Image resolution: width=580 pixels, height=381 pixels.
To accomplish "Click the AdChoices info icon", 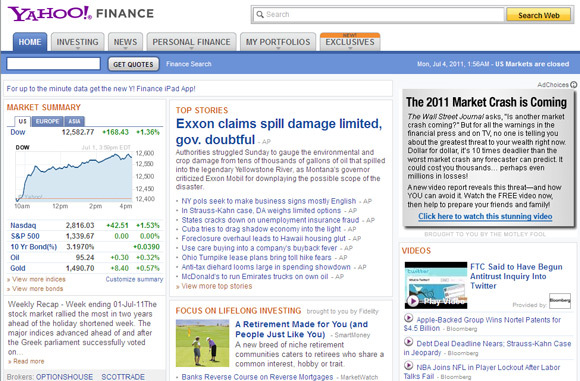I will pos(573,85).
